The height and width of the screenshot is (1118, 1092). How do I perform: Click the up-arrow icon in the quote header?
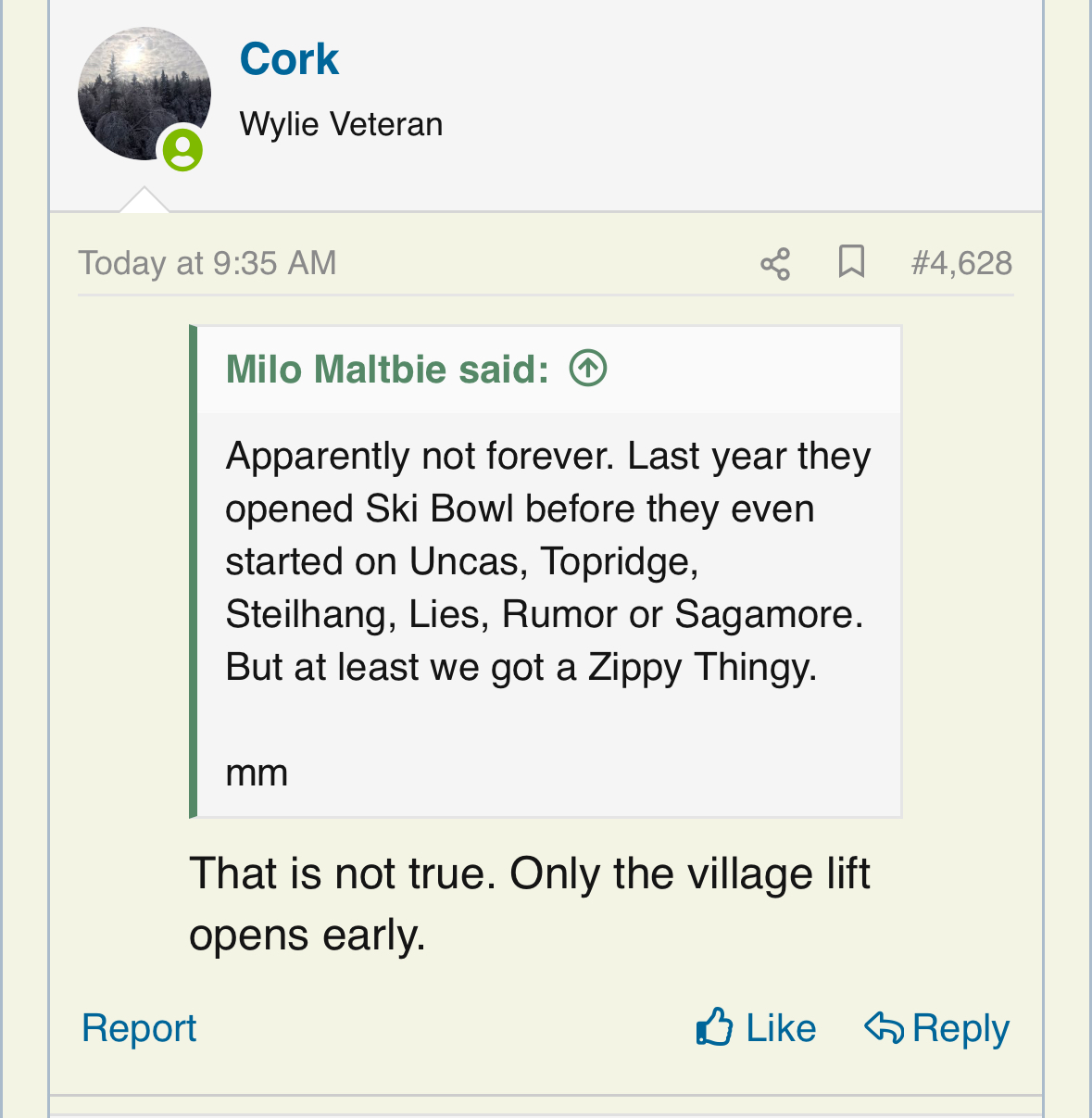588,369
